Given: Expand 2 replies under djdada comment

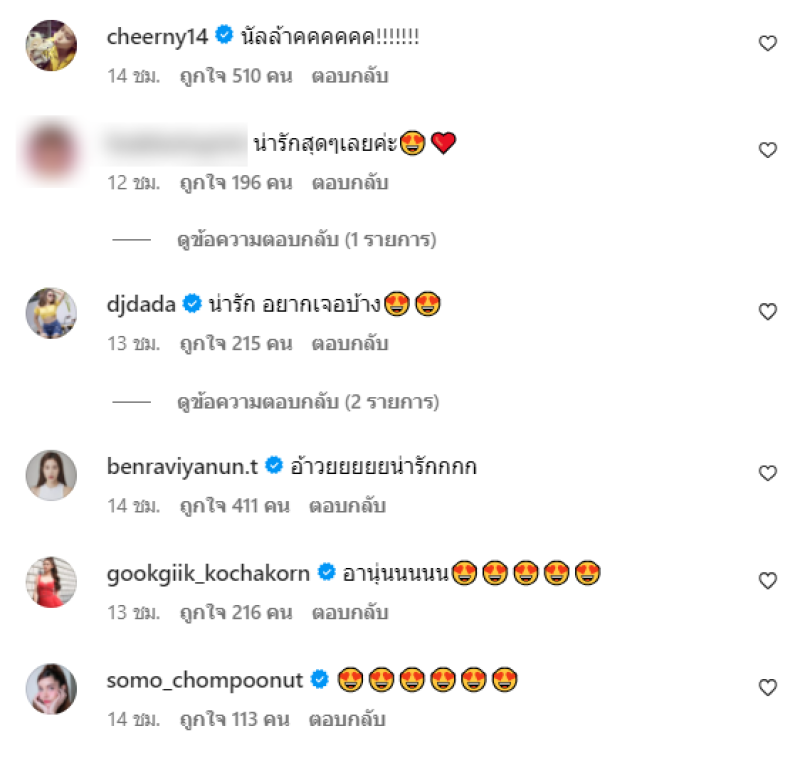Looking at the screenshot, I should [x=308, y=402].
